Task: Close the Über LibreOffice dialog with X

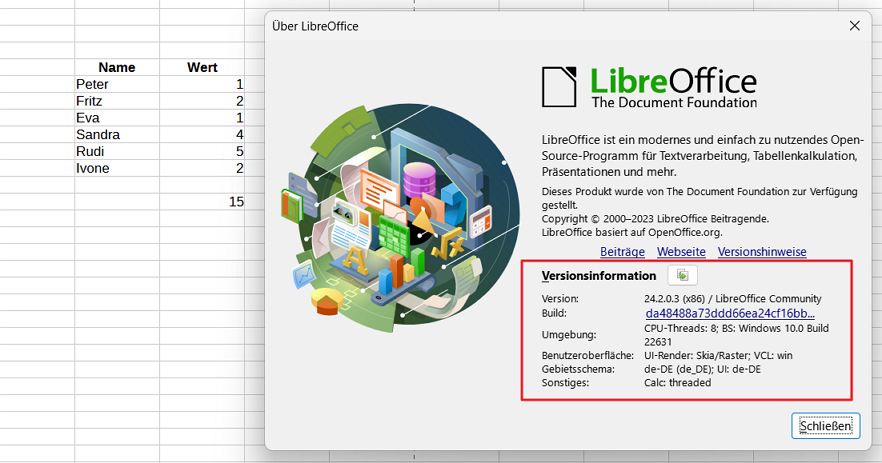Action: click(854, 26)
